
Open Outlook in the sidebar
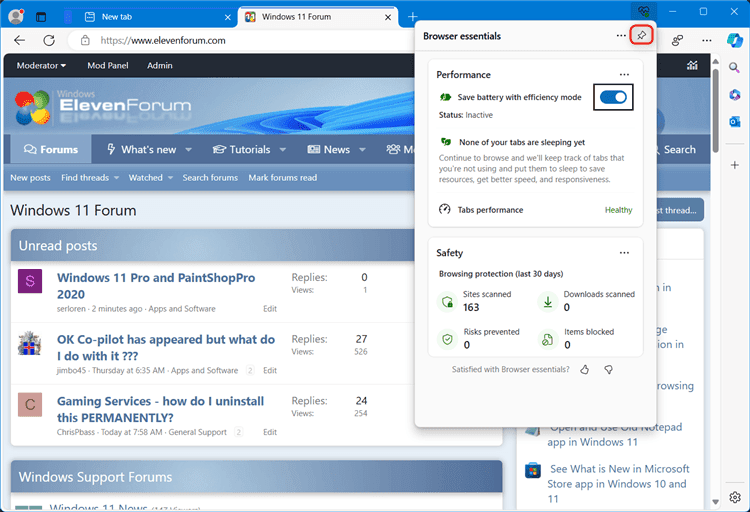(735, 122)
